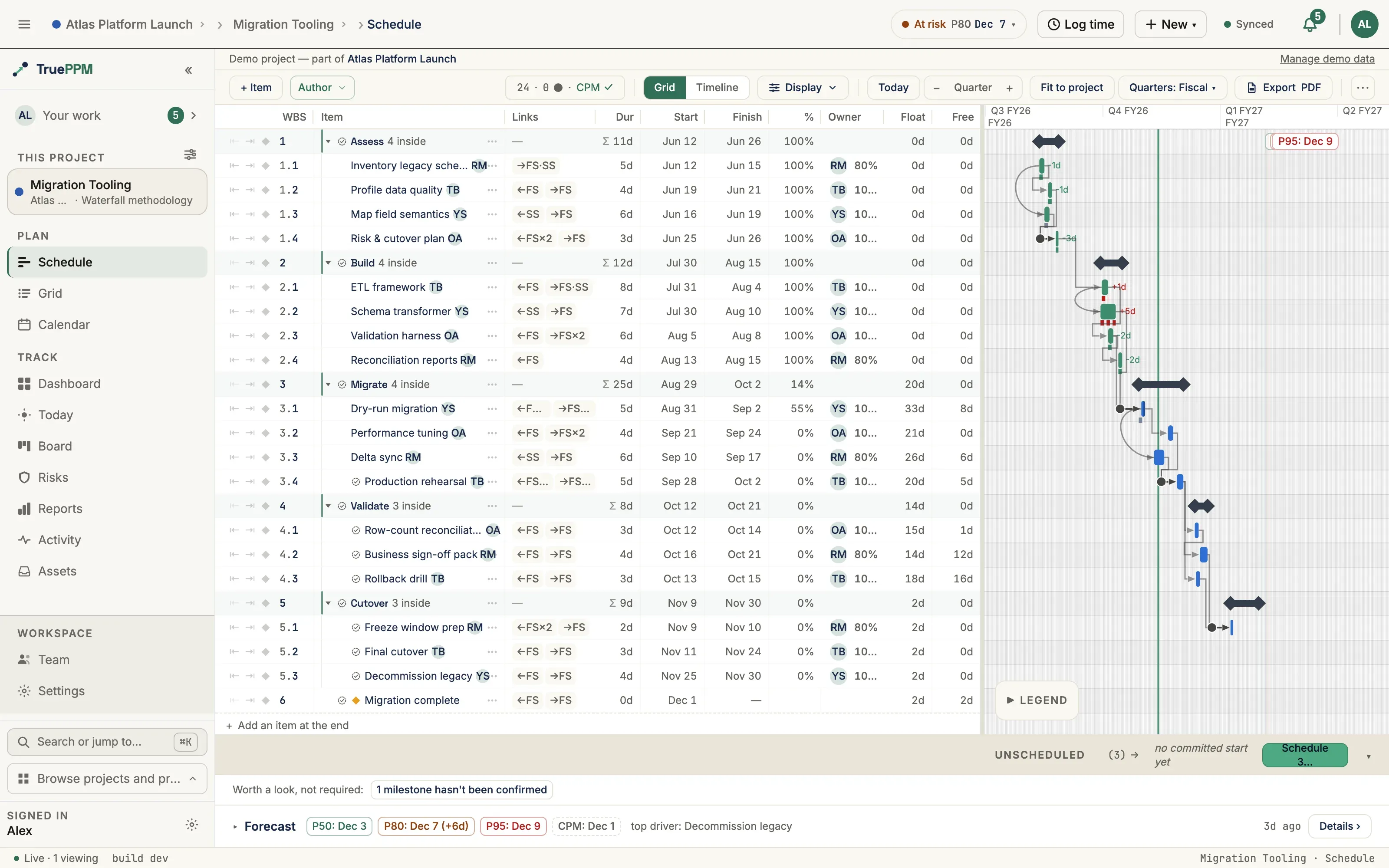Open workspace Settings

coord(107,690)
